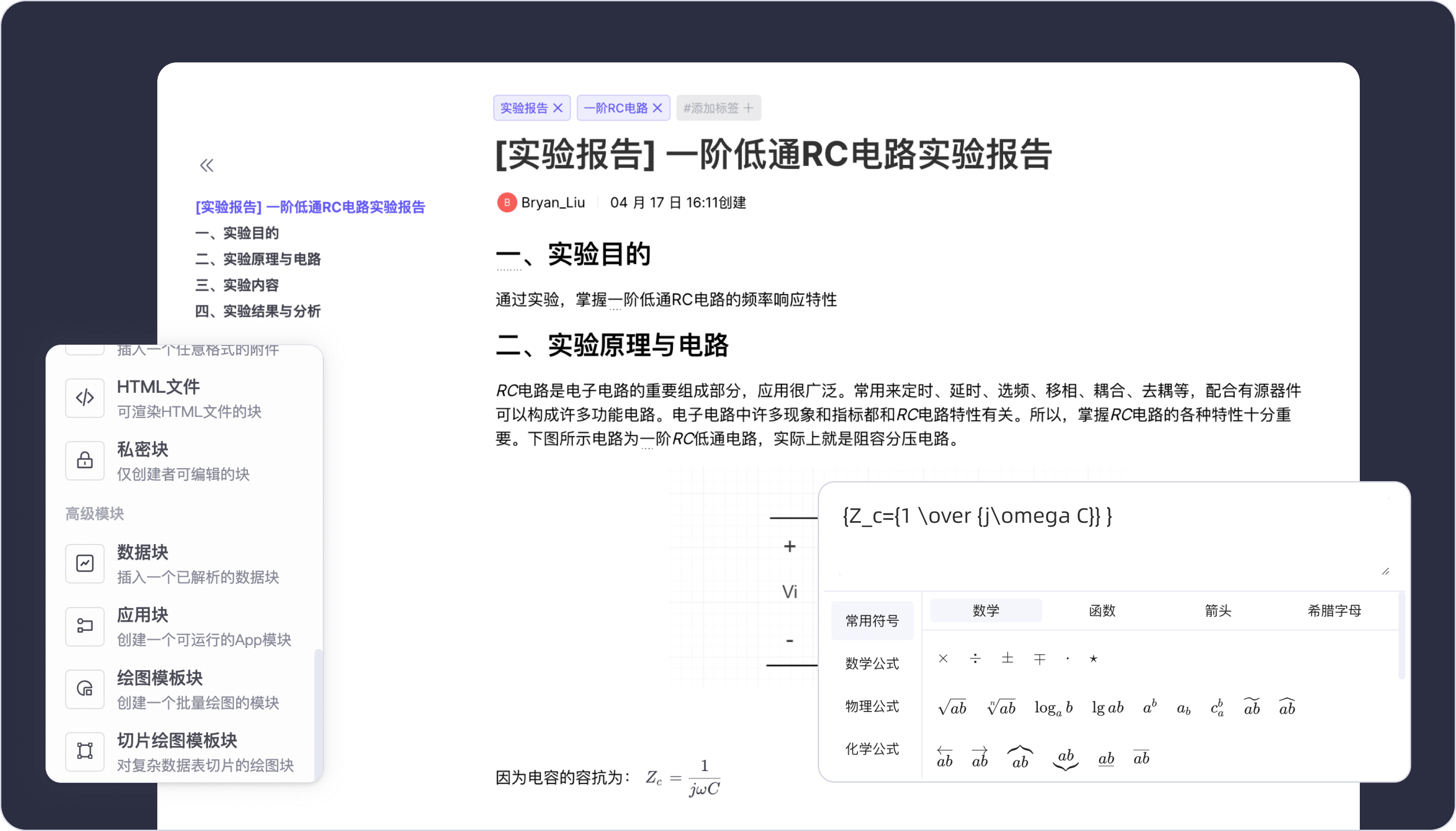Collapse the outline sidebar with double-chevron icon
Image resolution: width=1456 pixels, height=831 pixels.
tap(207, 166)
